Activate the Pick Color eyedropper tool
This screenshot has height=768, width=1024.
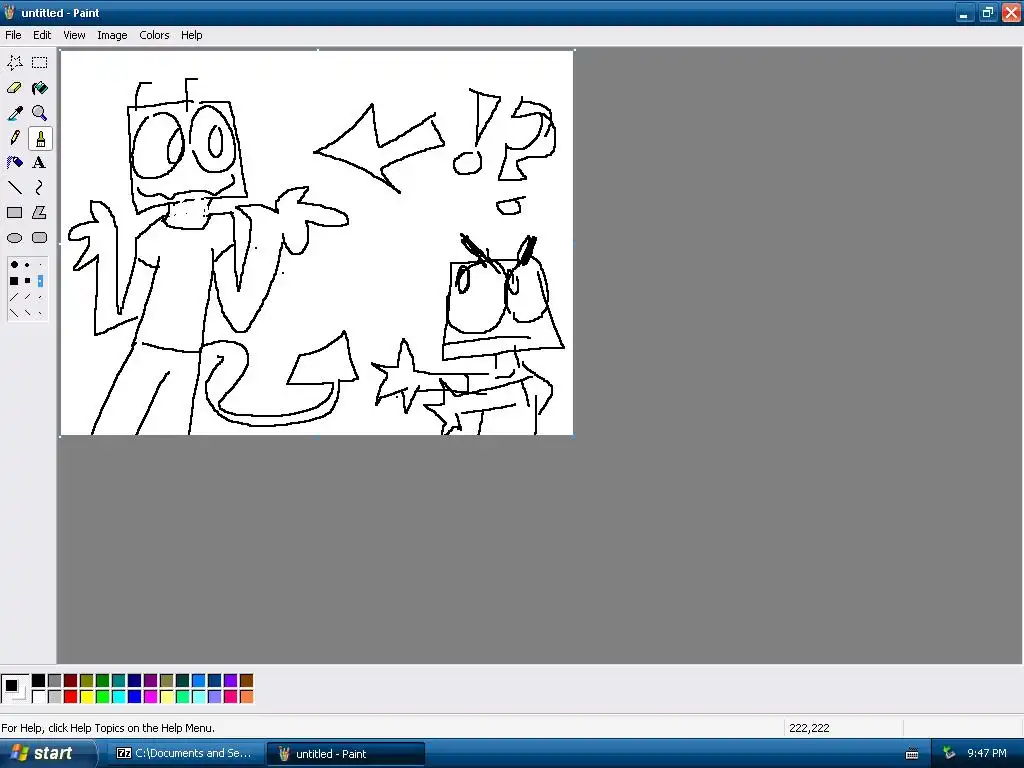[14, 113]
